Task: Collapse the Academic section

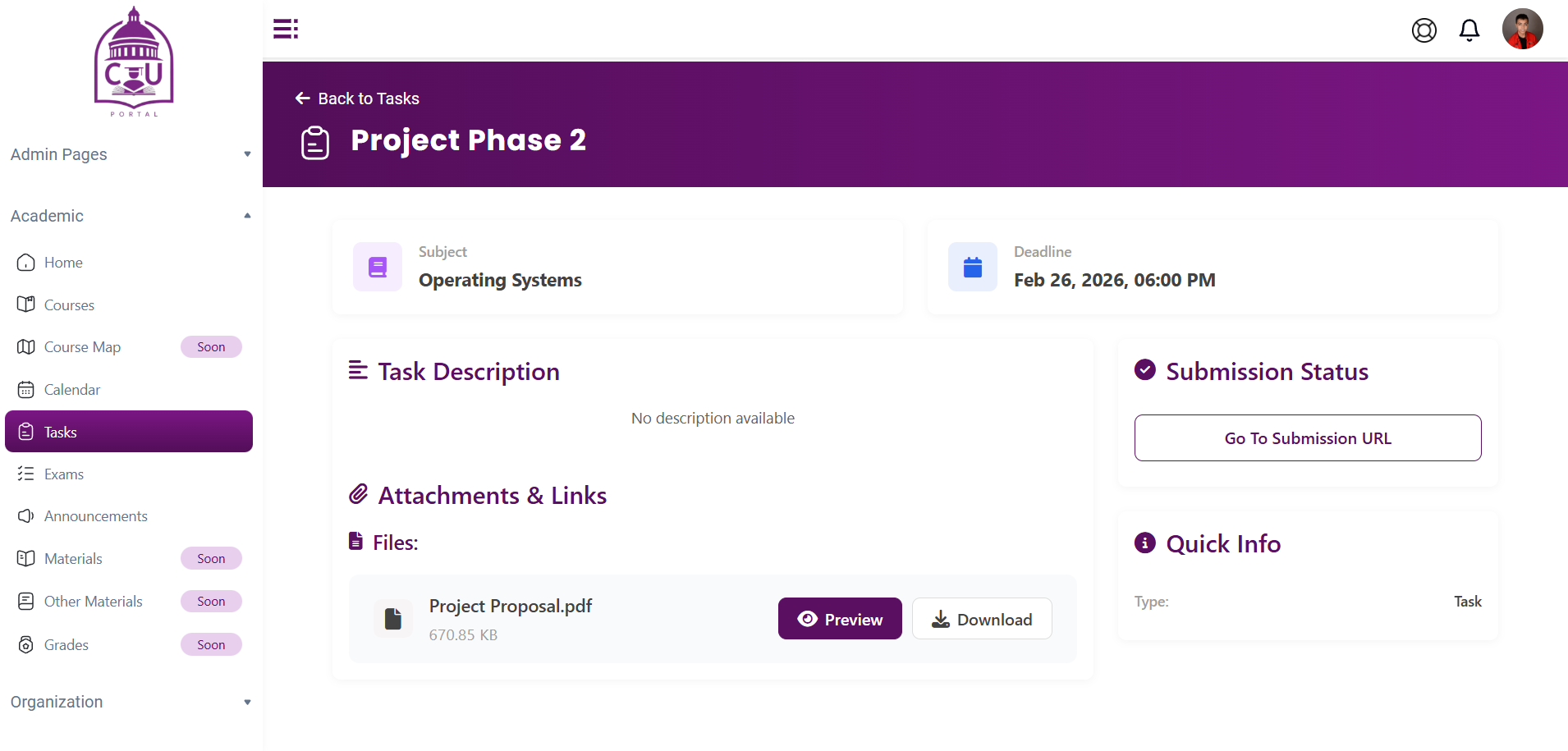Action: pos(131,216)
